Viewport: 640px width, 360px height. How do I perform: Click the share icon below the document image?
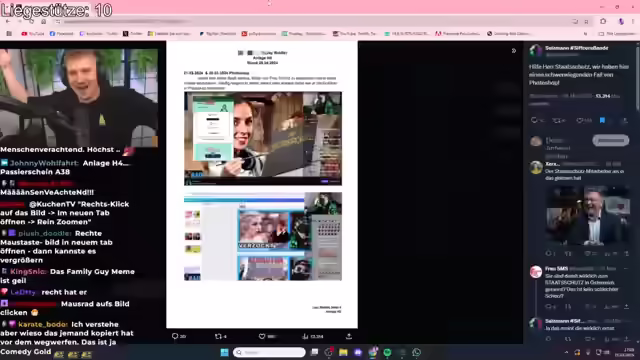(x=349, y=336)
